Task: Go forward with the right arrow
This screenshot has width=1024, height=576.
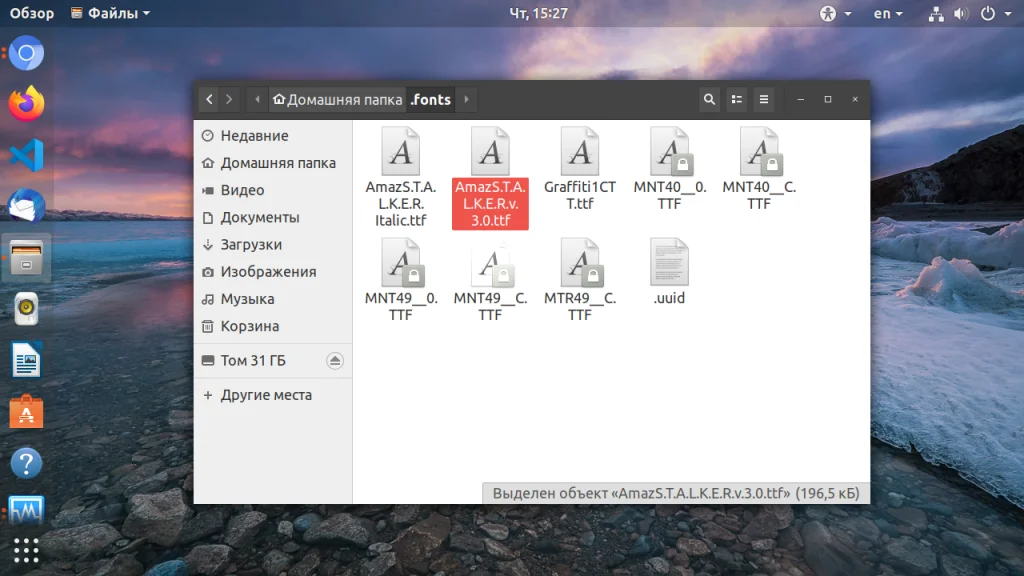Action: pyautogui.click(x=229, y=99)
